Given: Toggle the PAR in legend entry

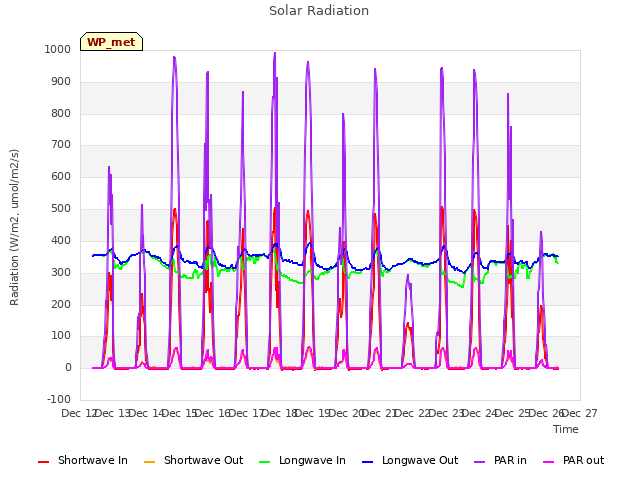Looking at the screenshot, I should (x=500, y=460).
